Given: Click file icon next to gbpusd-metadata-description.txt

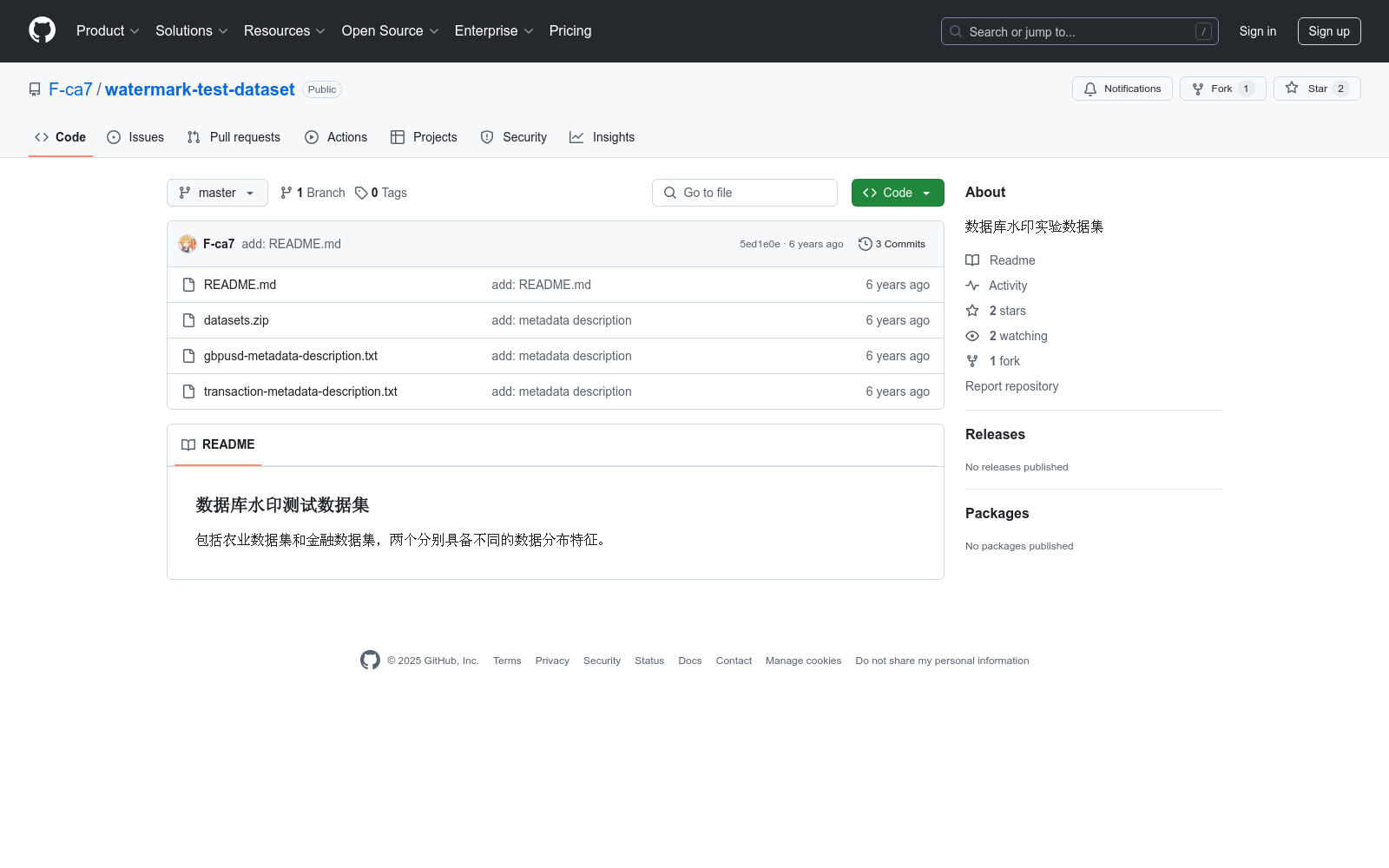Looking at the screenshot, I should 188,356.
